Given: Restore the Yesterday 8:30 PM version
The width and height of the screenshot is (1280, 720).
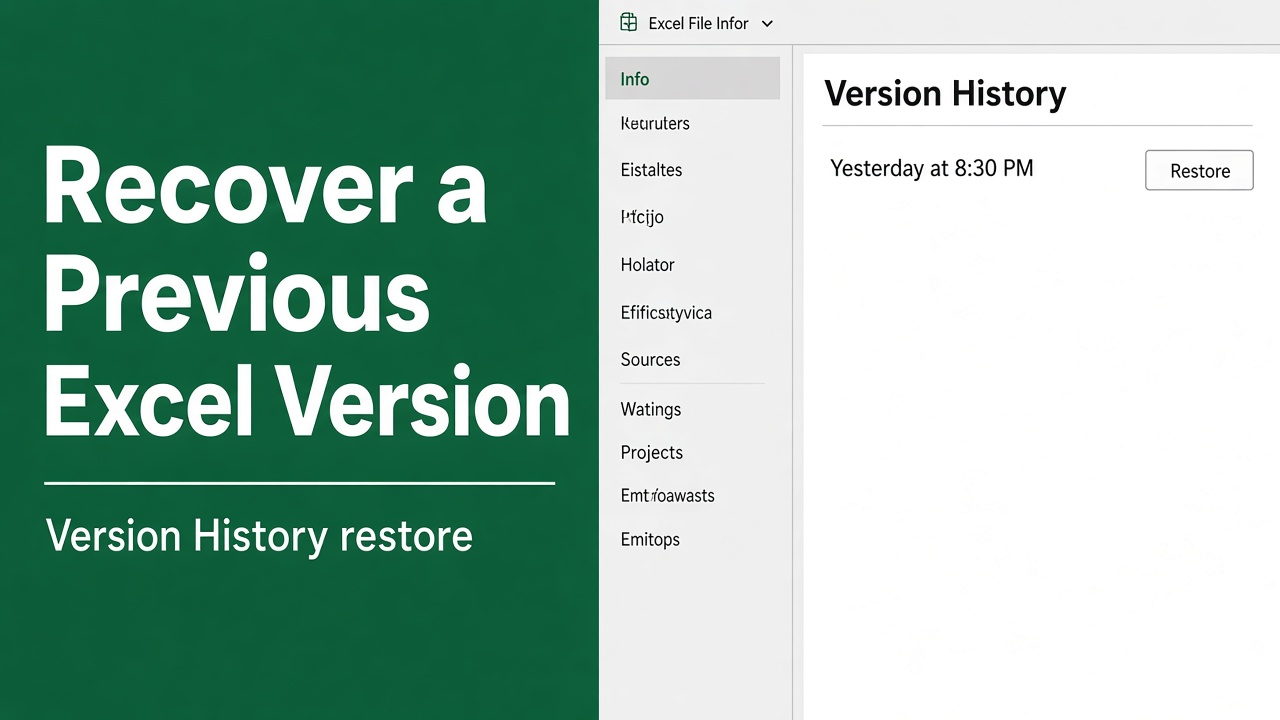Looking at the screenshot, I should click(1199, 170).
